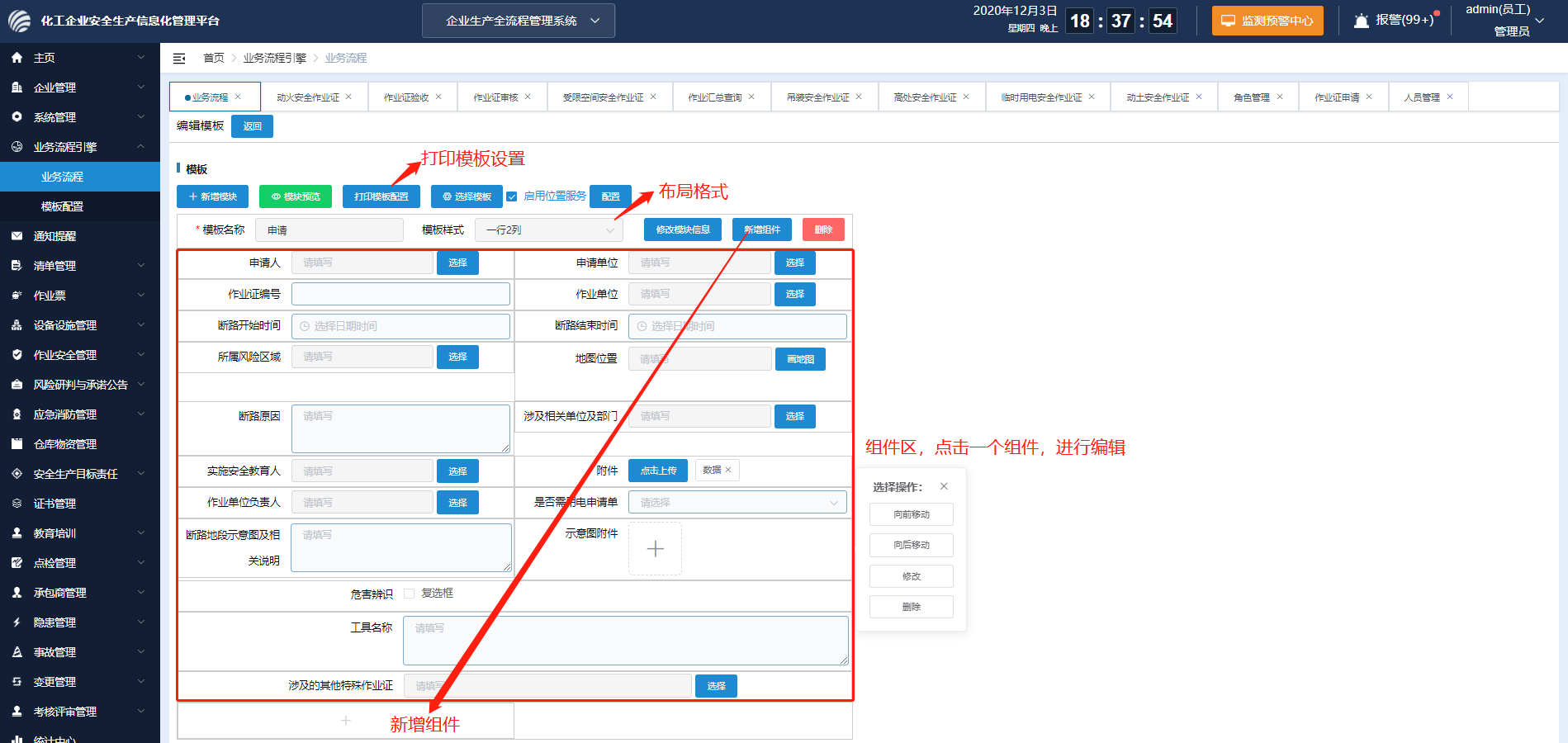Click the home icon beside 主页
1568x743 pixels.
tap(17, 58)
